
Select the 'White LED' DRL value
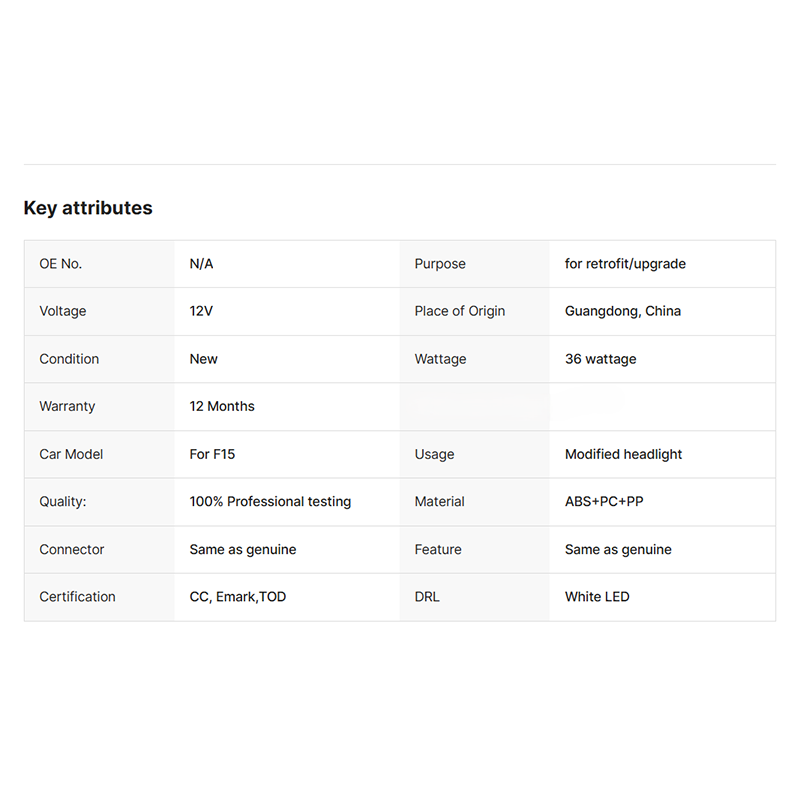(x=597, y=597)
